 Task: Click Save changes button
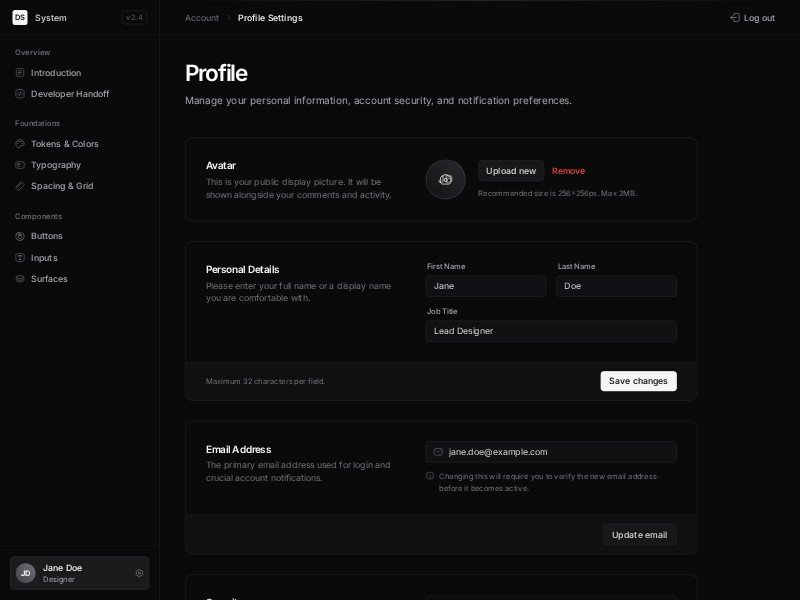(638, 381)
